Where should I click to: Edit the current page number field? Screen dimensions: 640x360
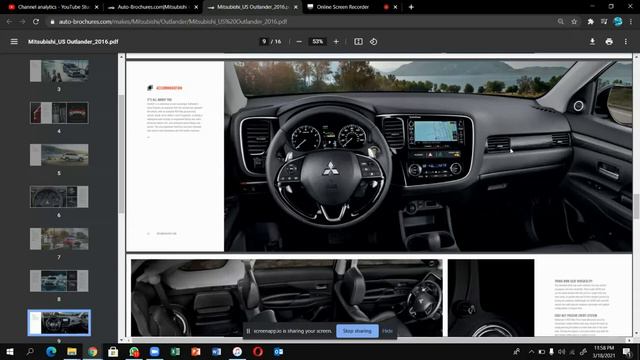pyautogui.click(x=264, y=42)
